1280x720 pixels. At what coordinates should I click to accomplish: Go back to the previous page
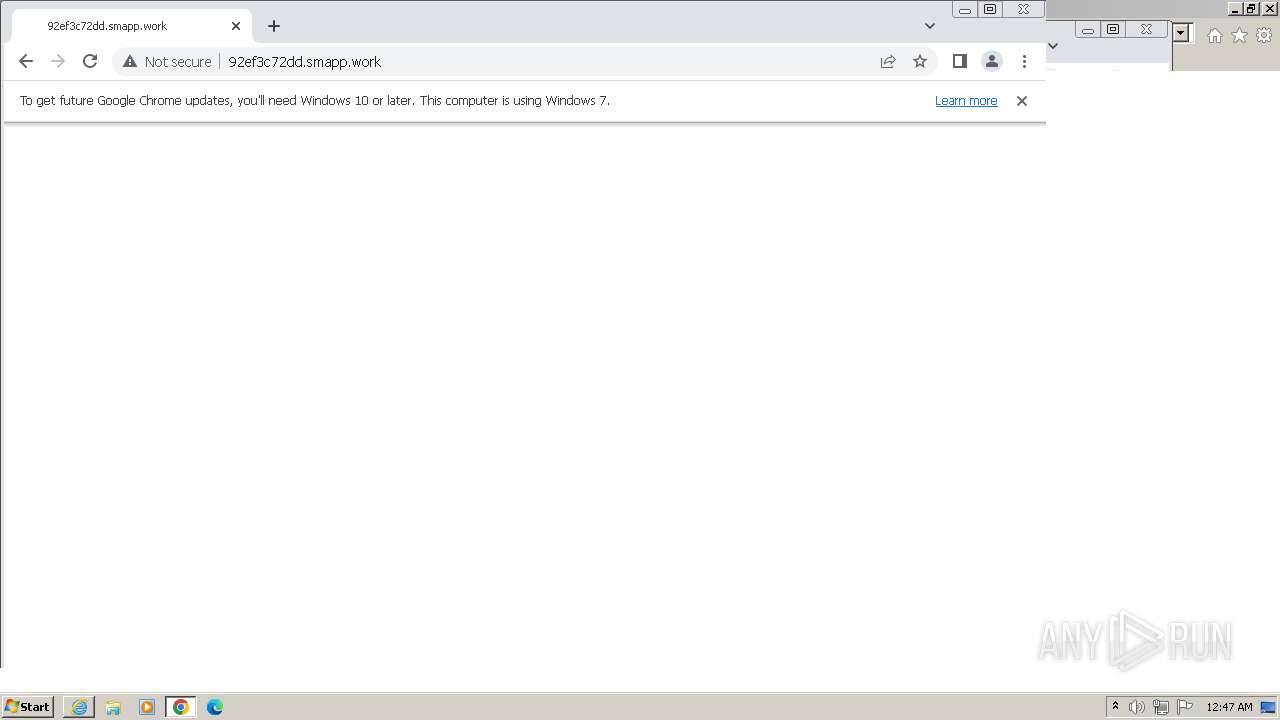(26, 61)
